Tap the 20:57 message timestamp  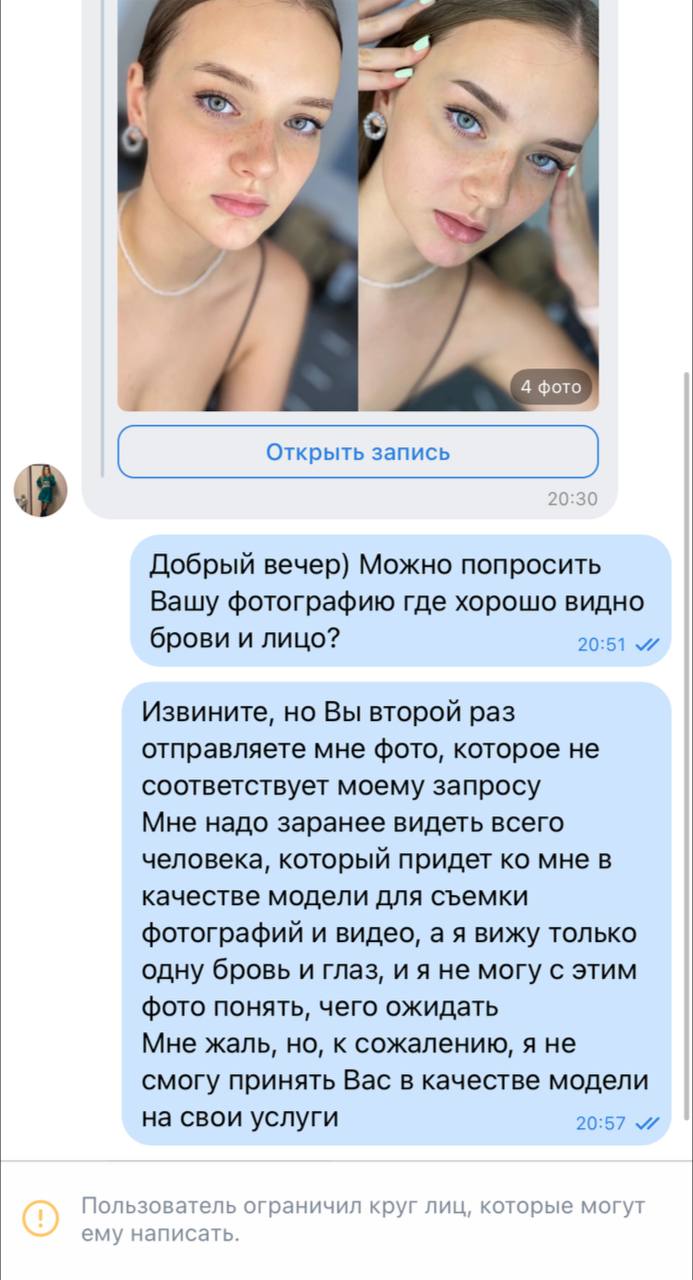[x=601, y=1123]
